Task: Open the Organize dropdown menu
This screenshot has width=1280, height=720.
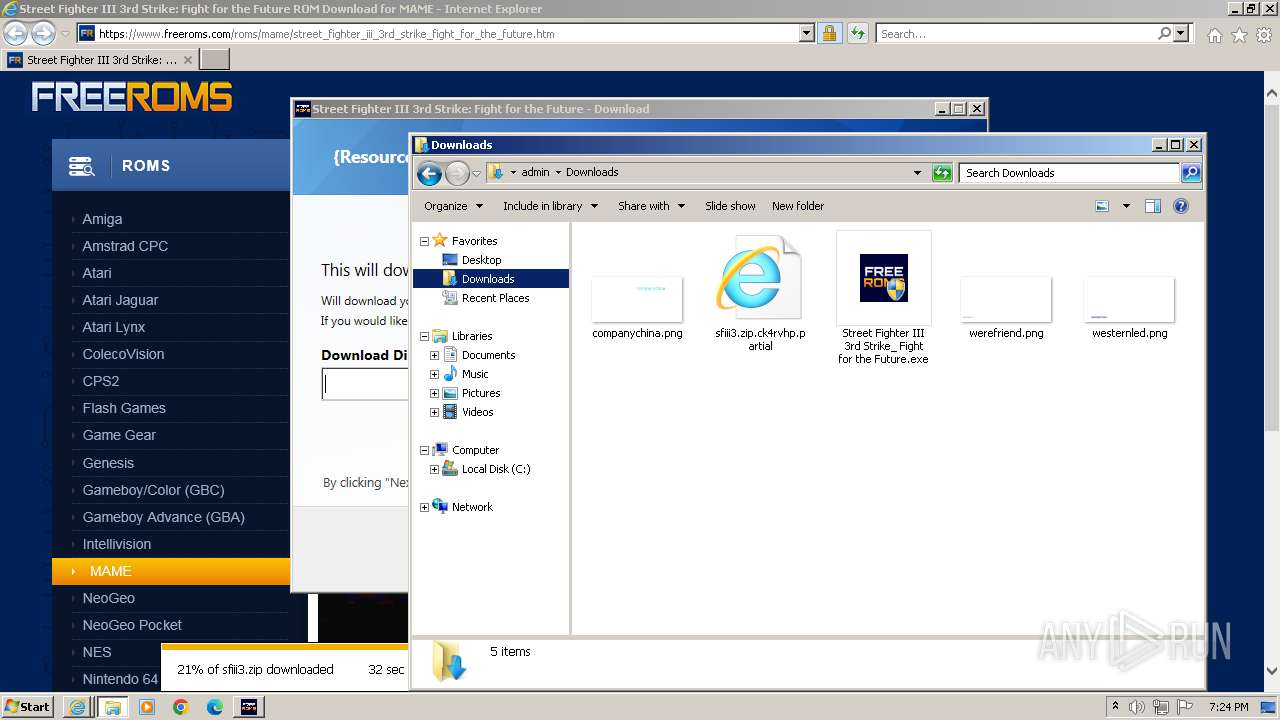Action: (x=453, y=206)
